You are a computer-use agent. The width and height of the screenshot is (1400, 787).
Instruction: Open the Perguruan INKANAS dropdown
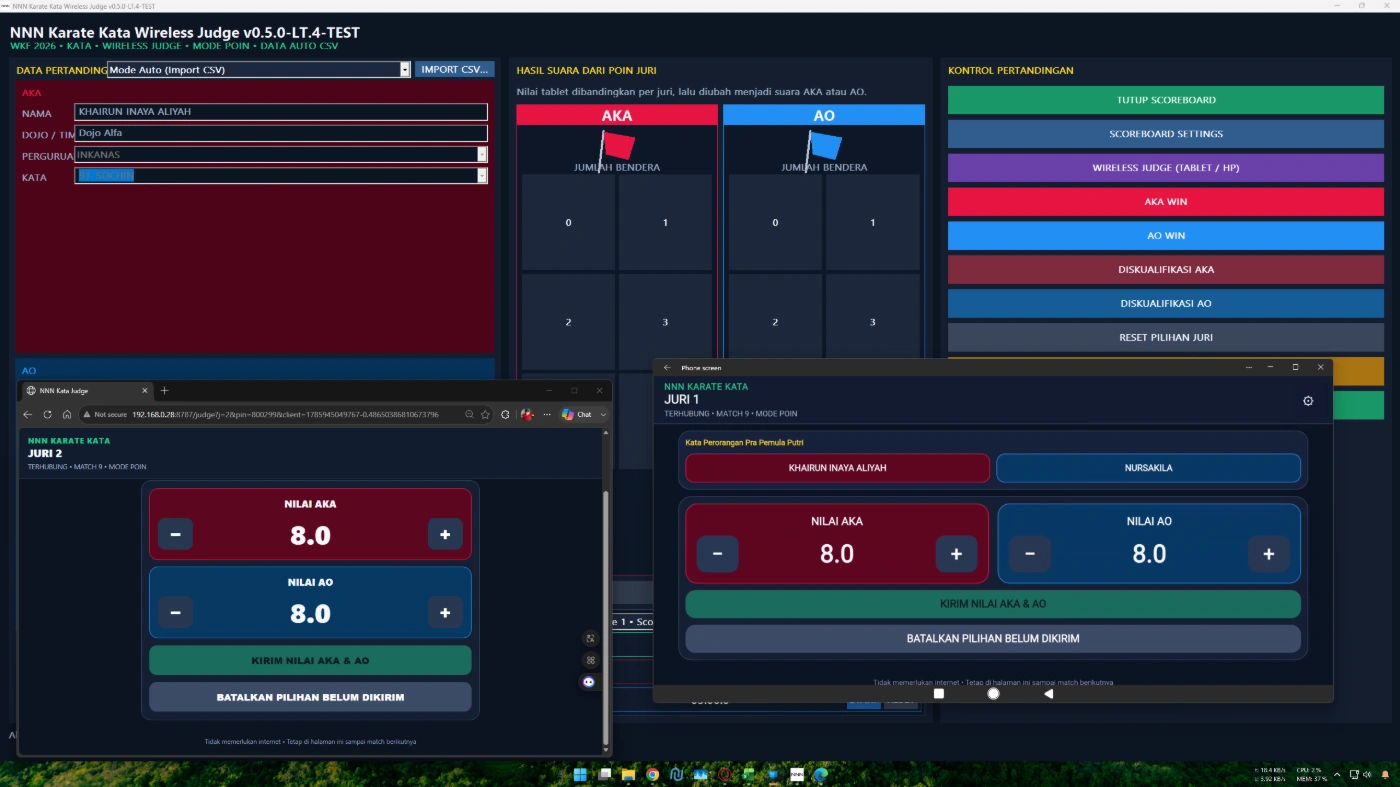coord(482,154)
